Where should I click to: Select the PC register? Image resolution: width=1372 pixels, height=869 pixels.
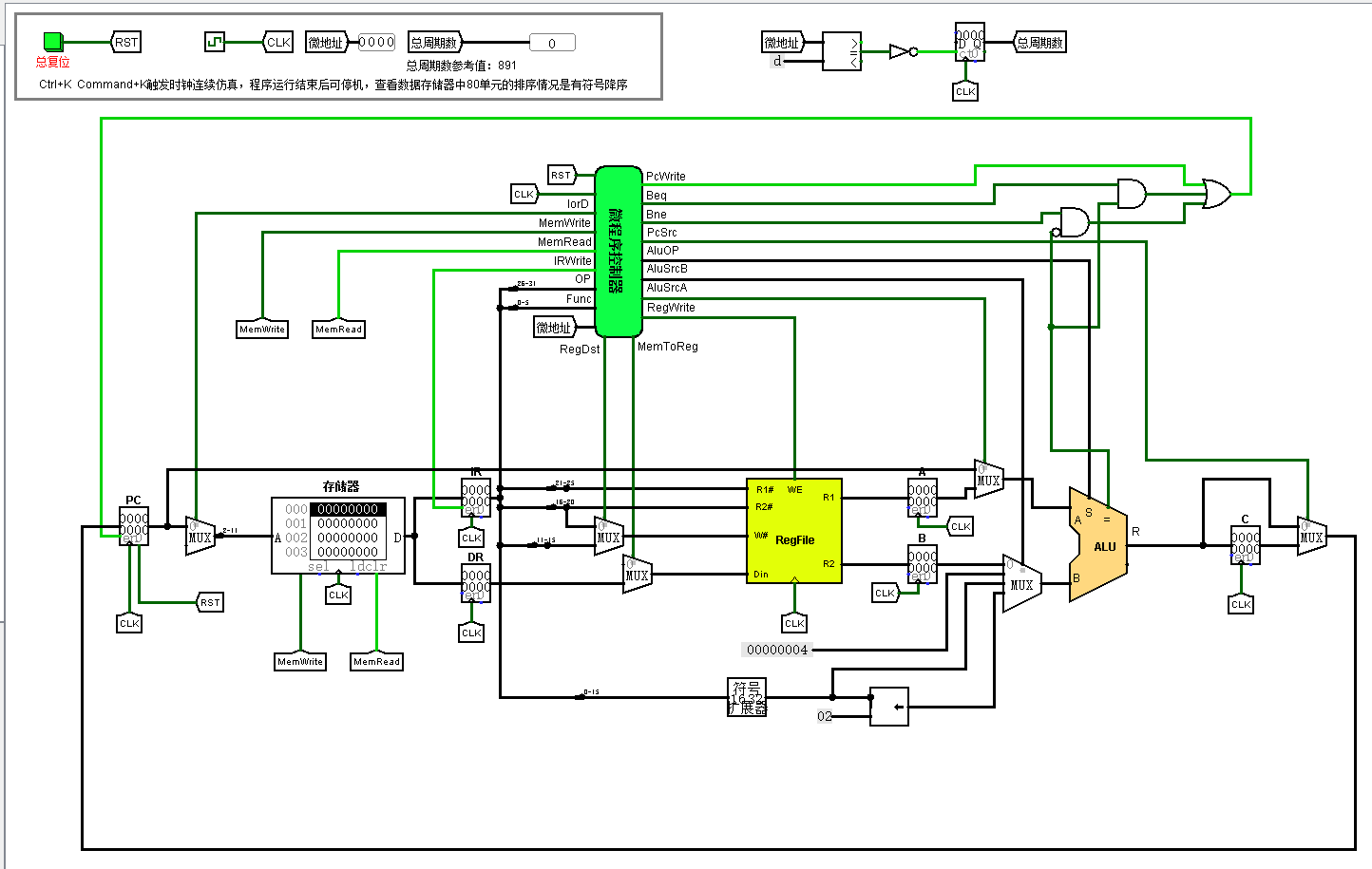tap(134, 526)
